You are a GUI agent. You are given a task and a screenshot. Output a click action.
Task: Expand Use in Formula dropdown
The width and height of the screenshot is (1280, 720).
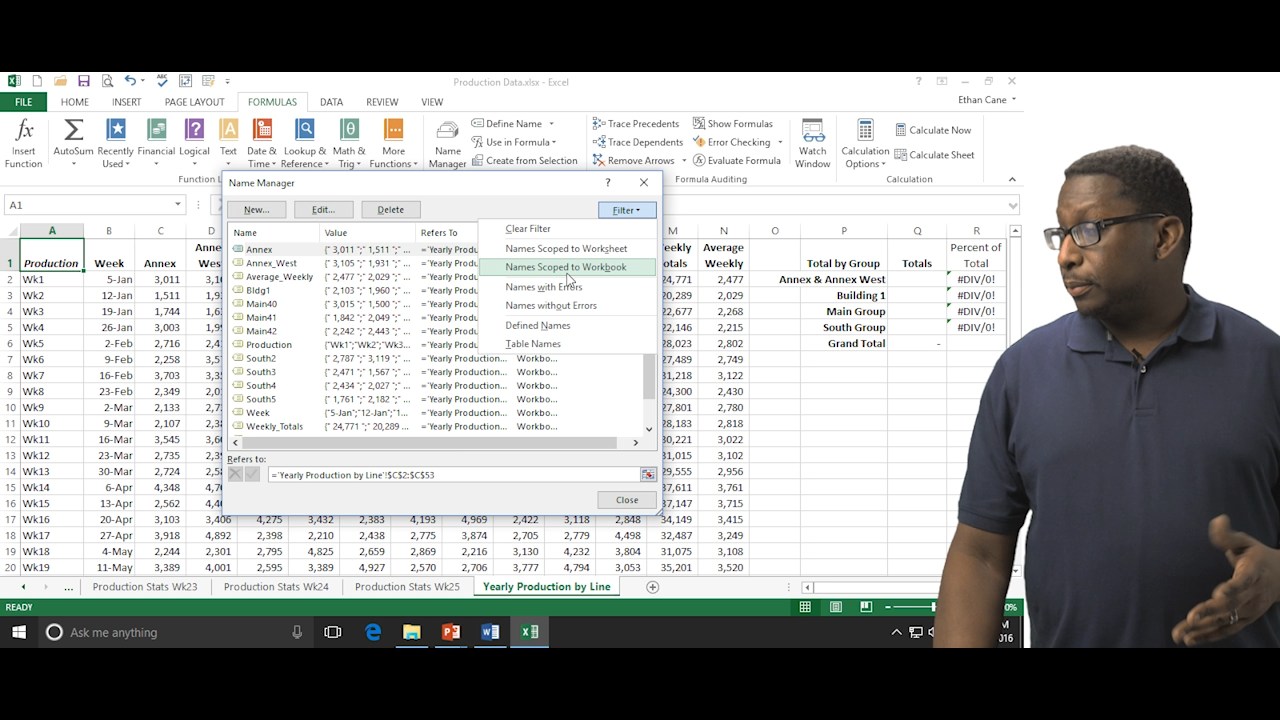[x=554, y=142]
